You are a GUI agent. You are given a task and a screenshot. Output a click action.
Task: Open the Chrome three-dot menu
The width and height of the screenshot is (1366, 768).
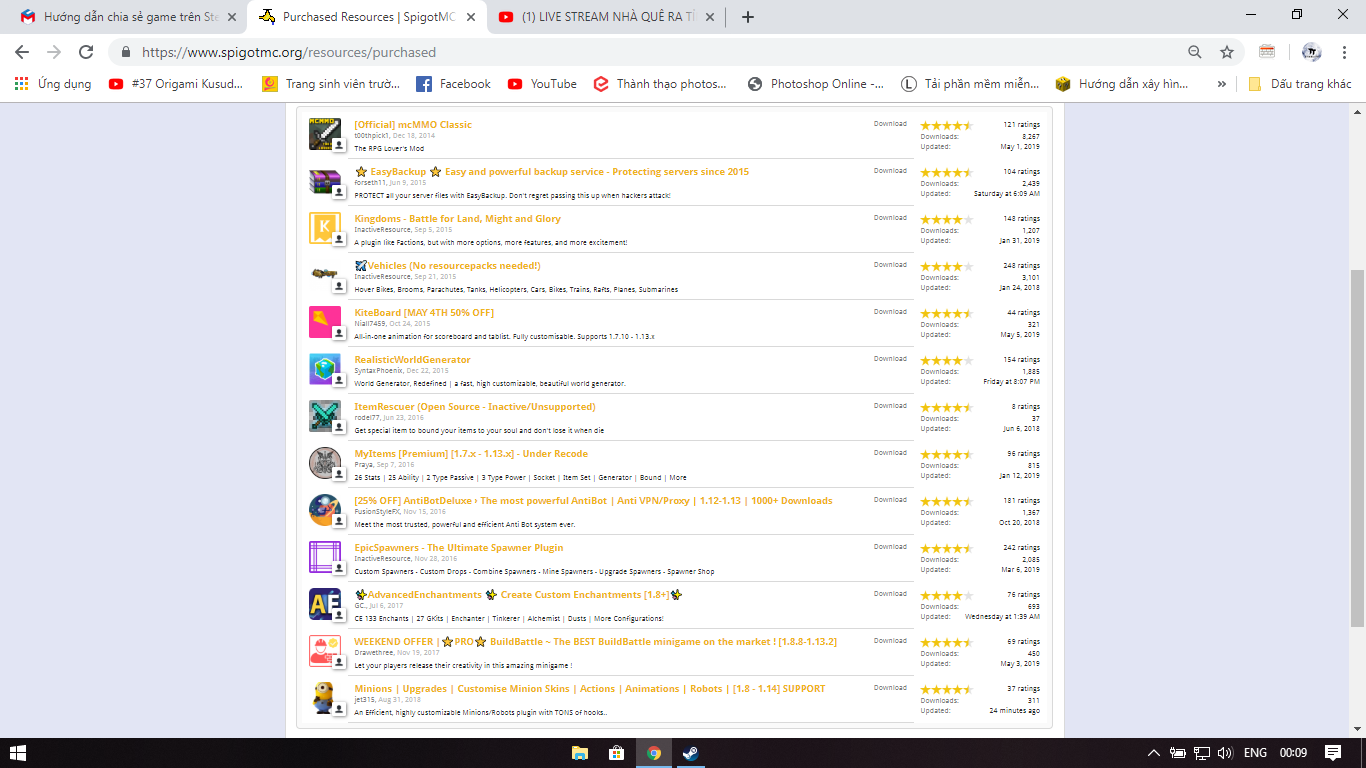pyautogui.click(x=1345, y=51)
